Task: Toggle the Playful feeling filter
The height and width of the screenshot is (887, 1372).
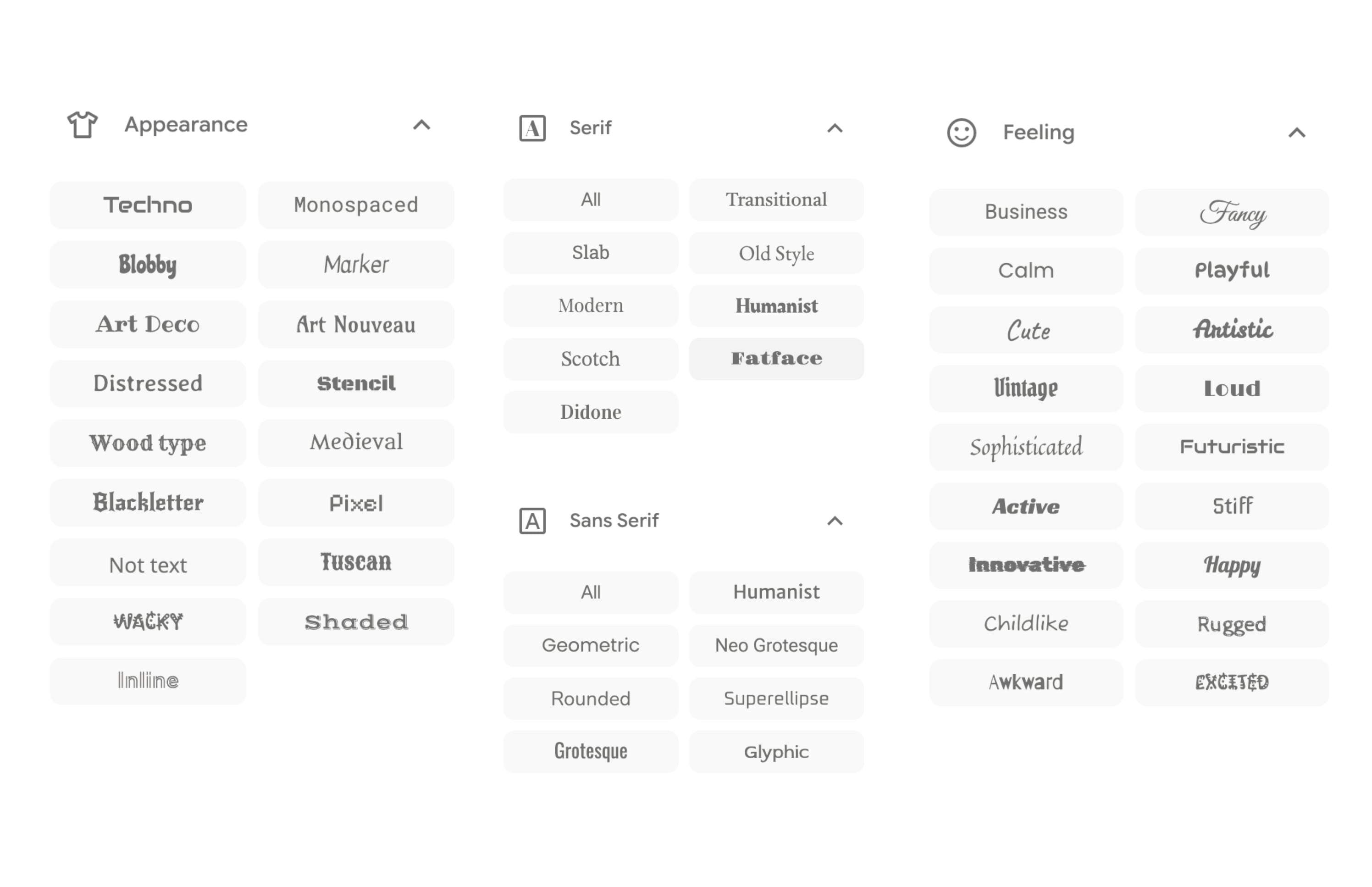Action: click(1232, 270)
